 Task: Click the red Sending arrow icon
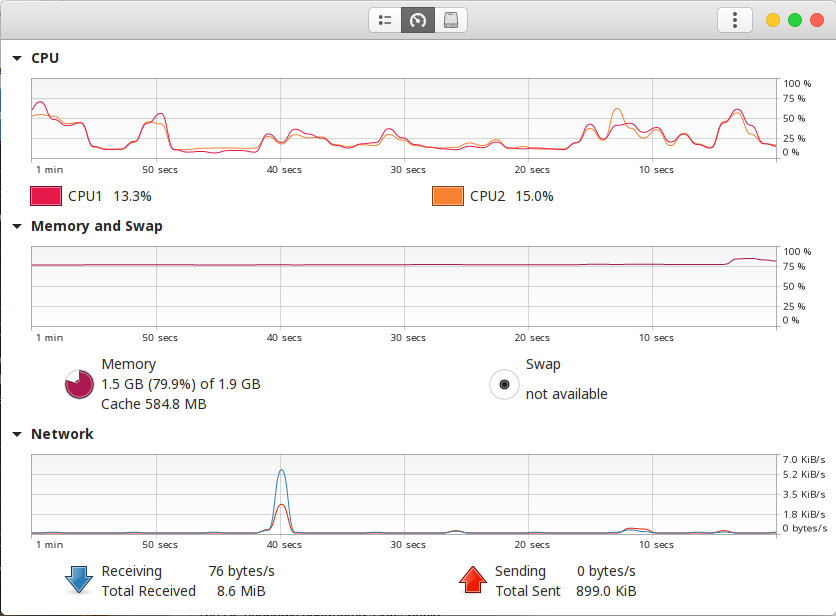(x=472, y=580)
